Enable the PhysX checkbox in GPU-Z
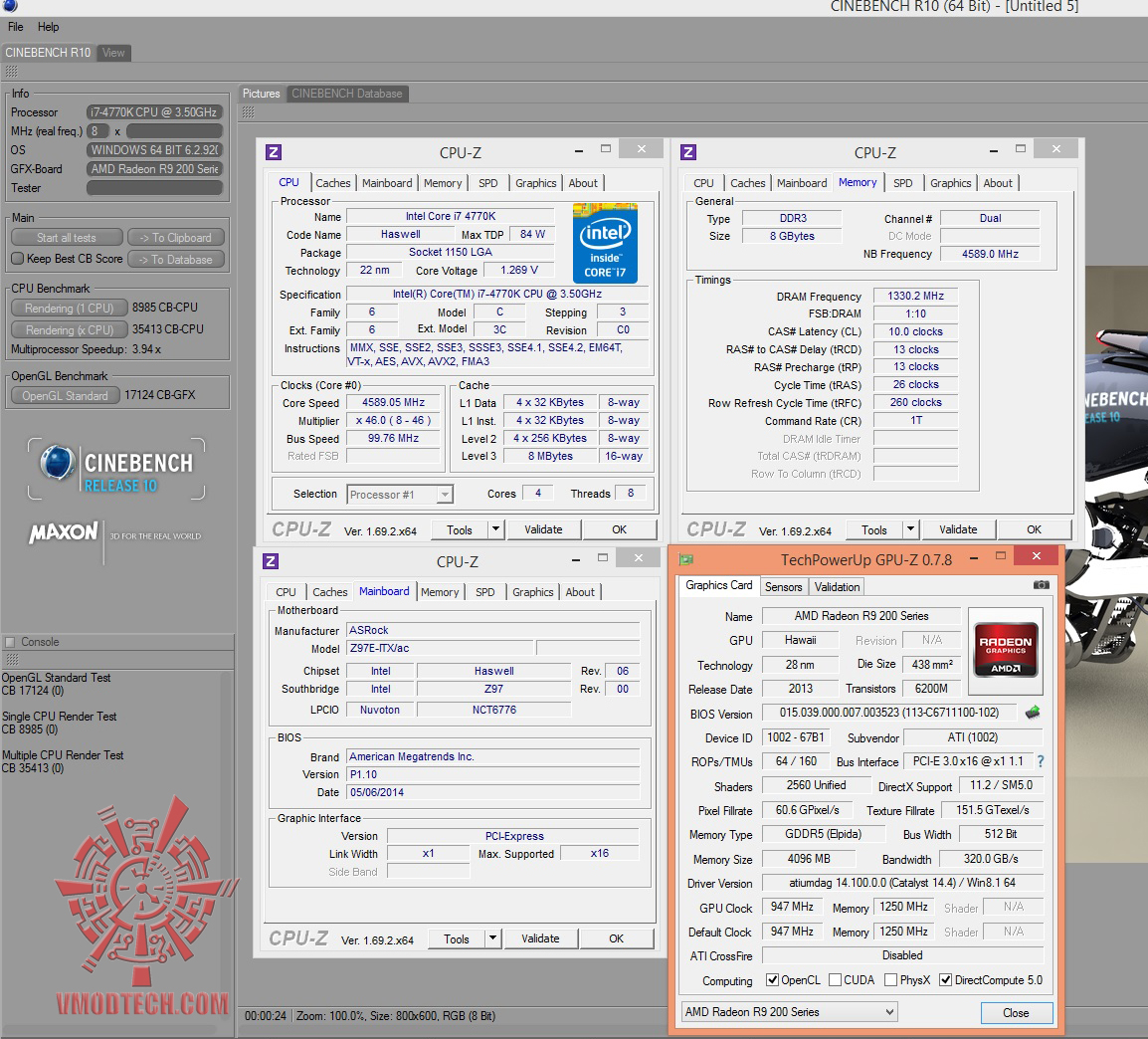The height and width of the screenshot is (1039, 1148). pos(891,979)
